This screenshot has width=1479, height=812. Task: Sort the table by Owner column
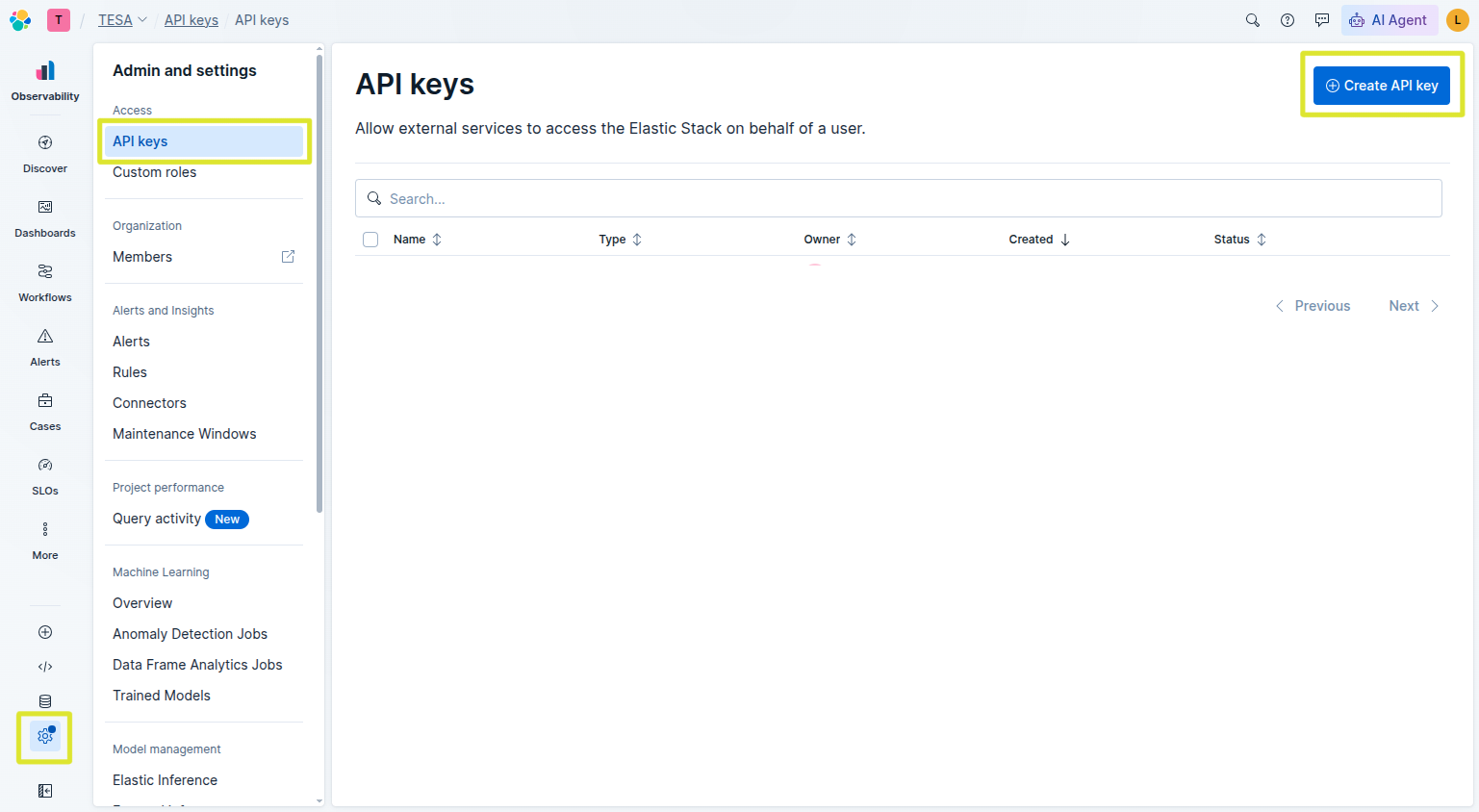tap(830, 240)
